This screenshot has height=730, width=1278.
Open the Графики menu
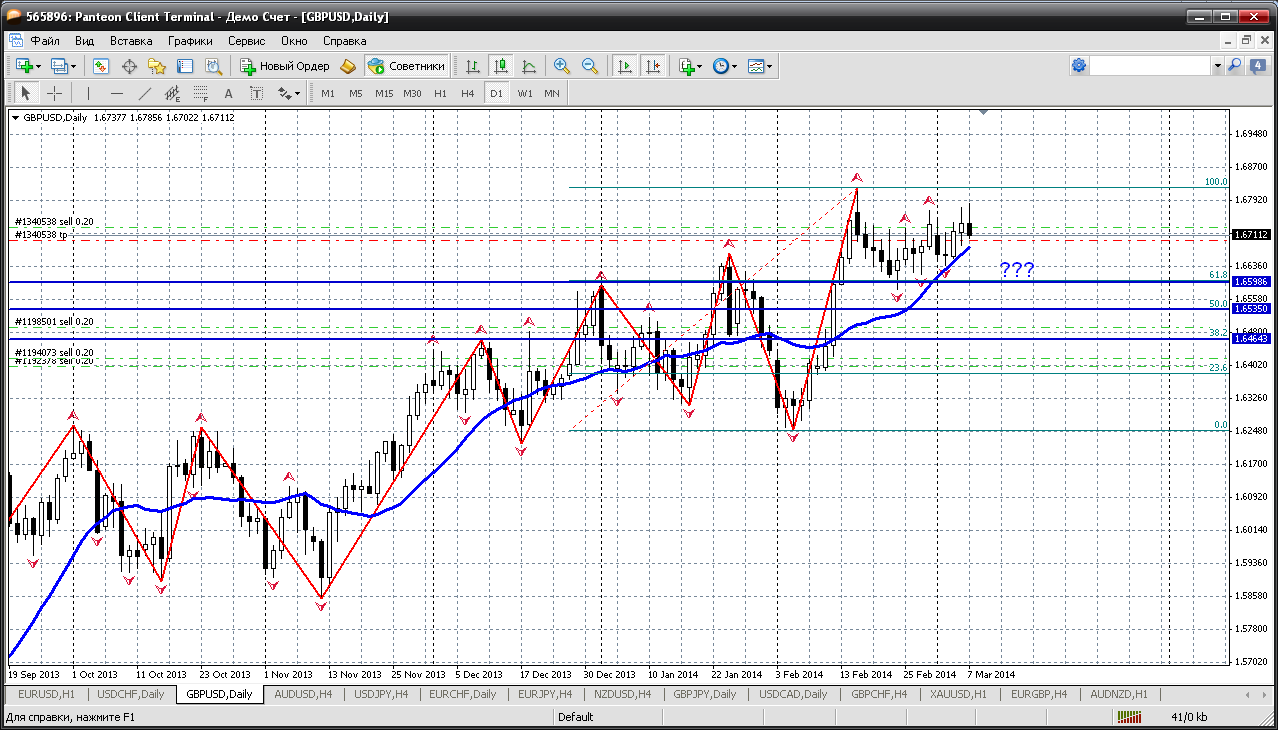point(190,41)
